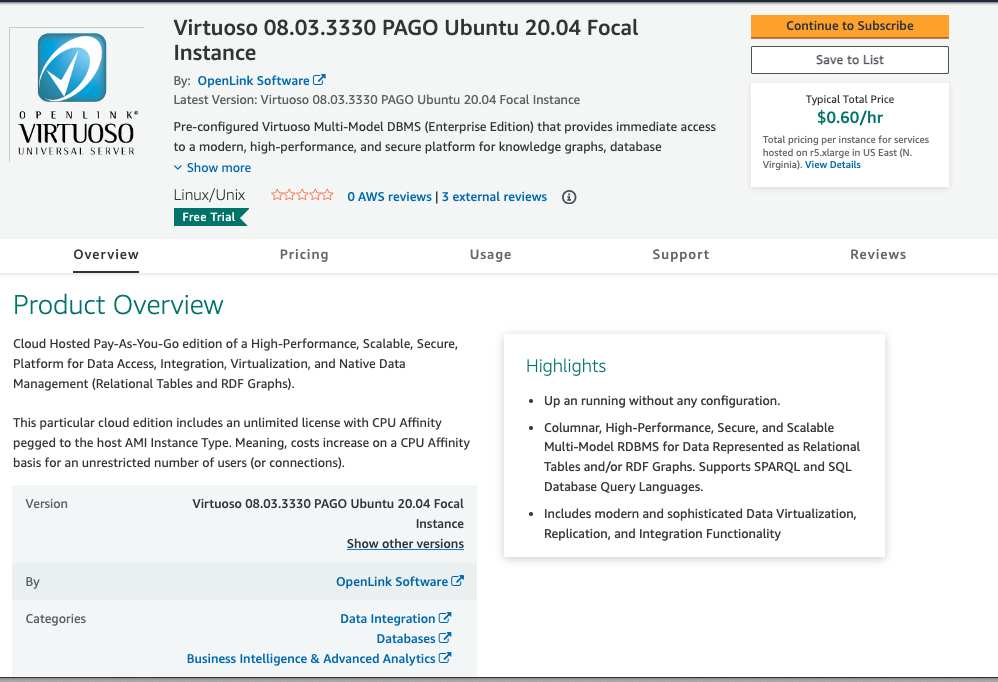Click the Product Overview heading
Screen dimensions: 998x682
[118, 305]
